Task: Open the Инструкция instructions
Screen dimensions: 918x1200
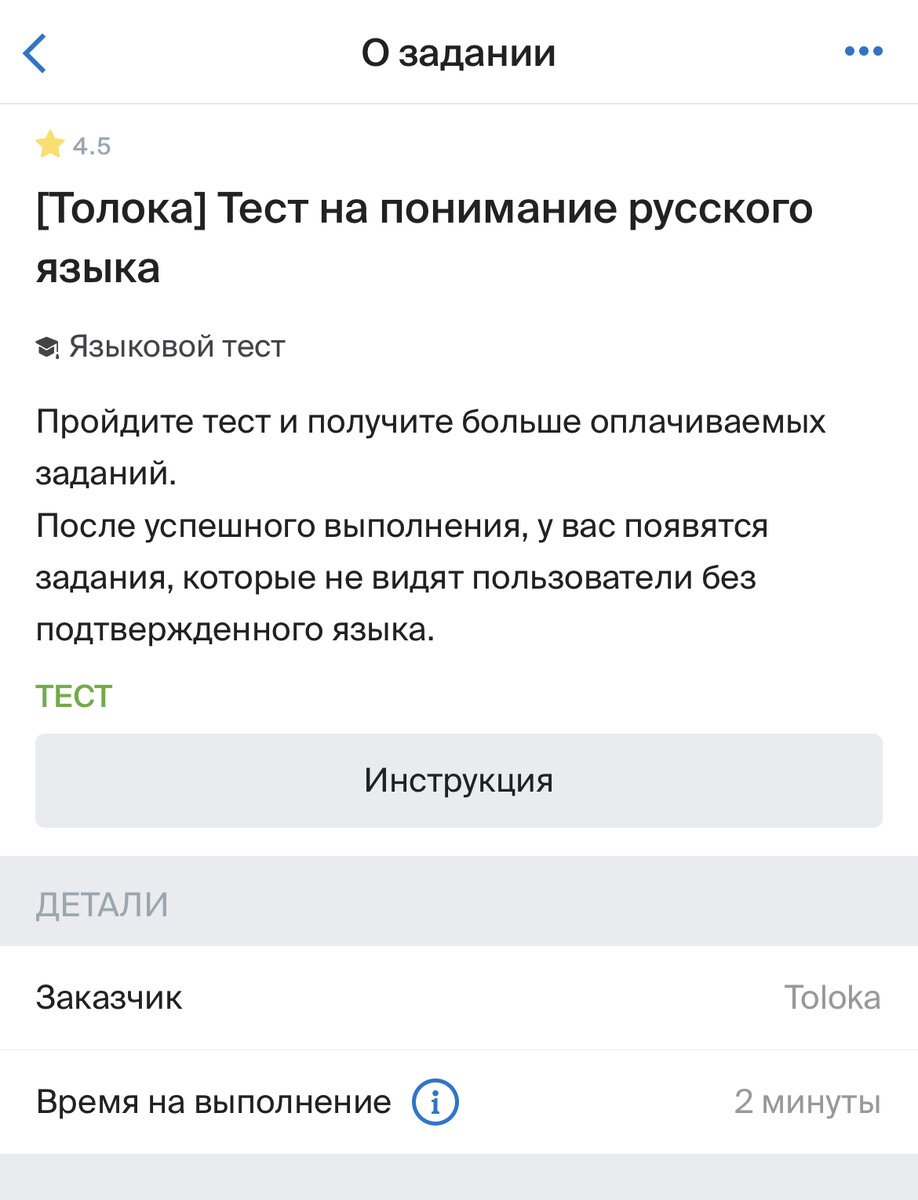Action: 459,781
